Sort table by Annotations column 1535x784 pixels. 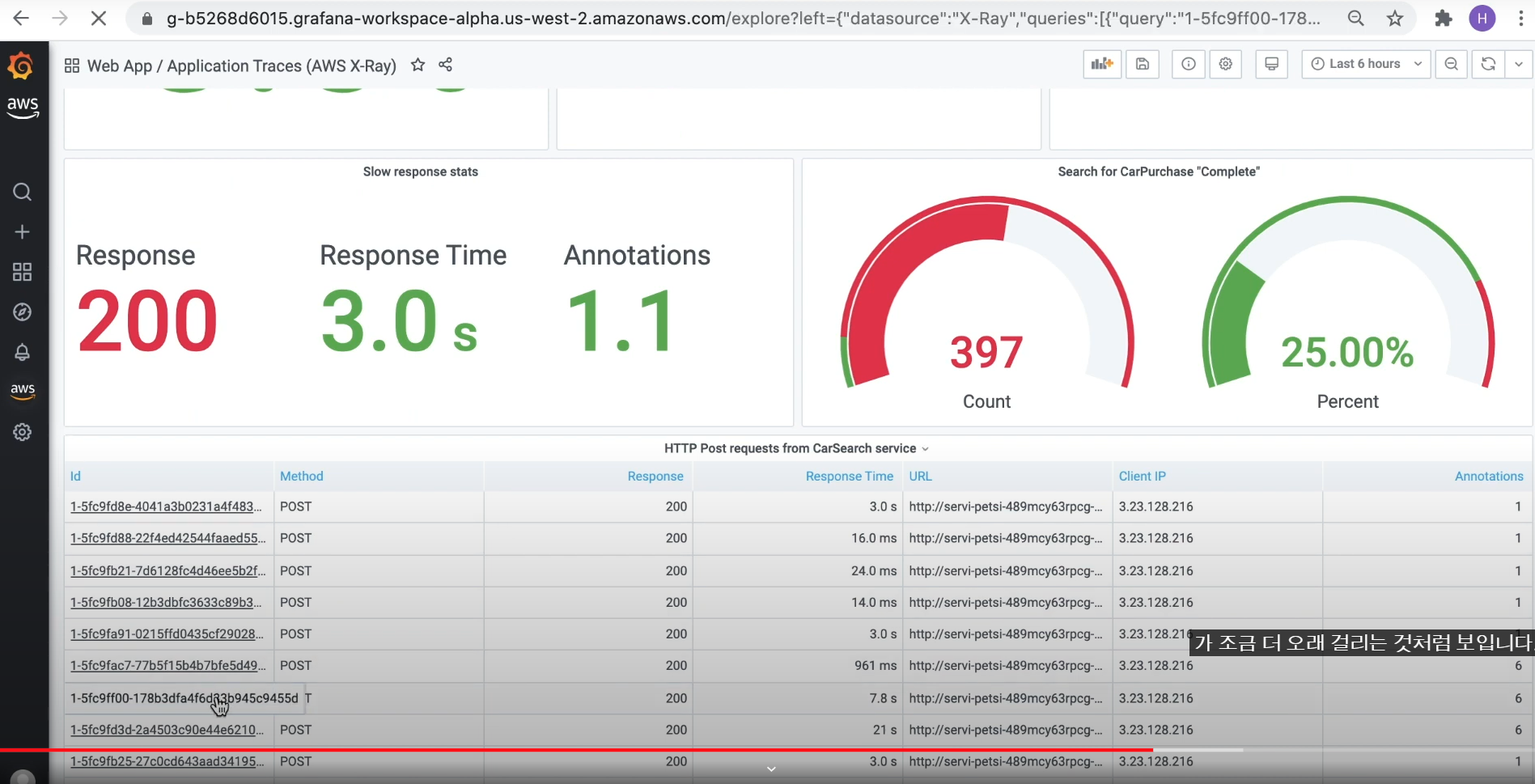[x=1489, y=476]
